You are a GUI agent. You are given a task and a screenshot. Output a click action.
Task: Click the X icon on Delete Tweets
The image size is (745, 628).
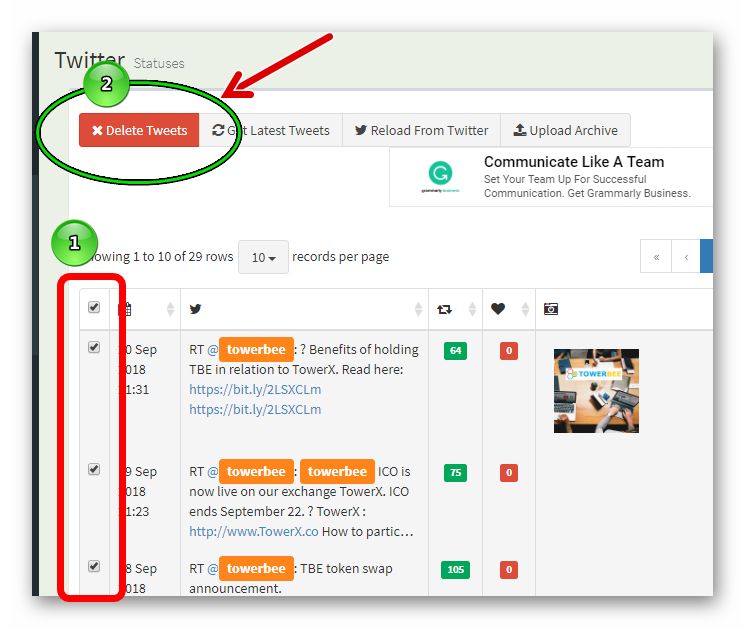(97, 131)
